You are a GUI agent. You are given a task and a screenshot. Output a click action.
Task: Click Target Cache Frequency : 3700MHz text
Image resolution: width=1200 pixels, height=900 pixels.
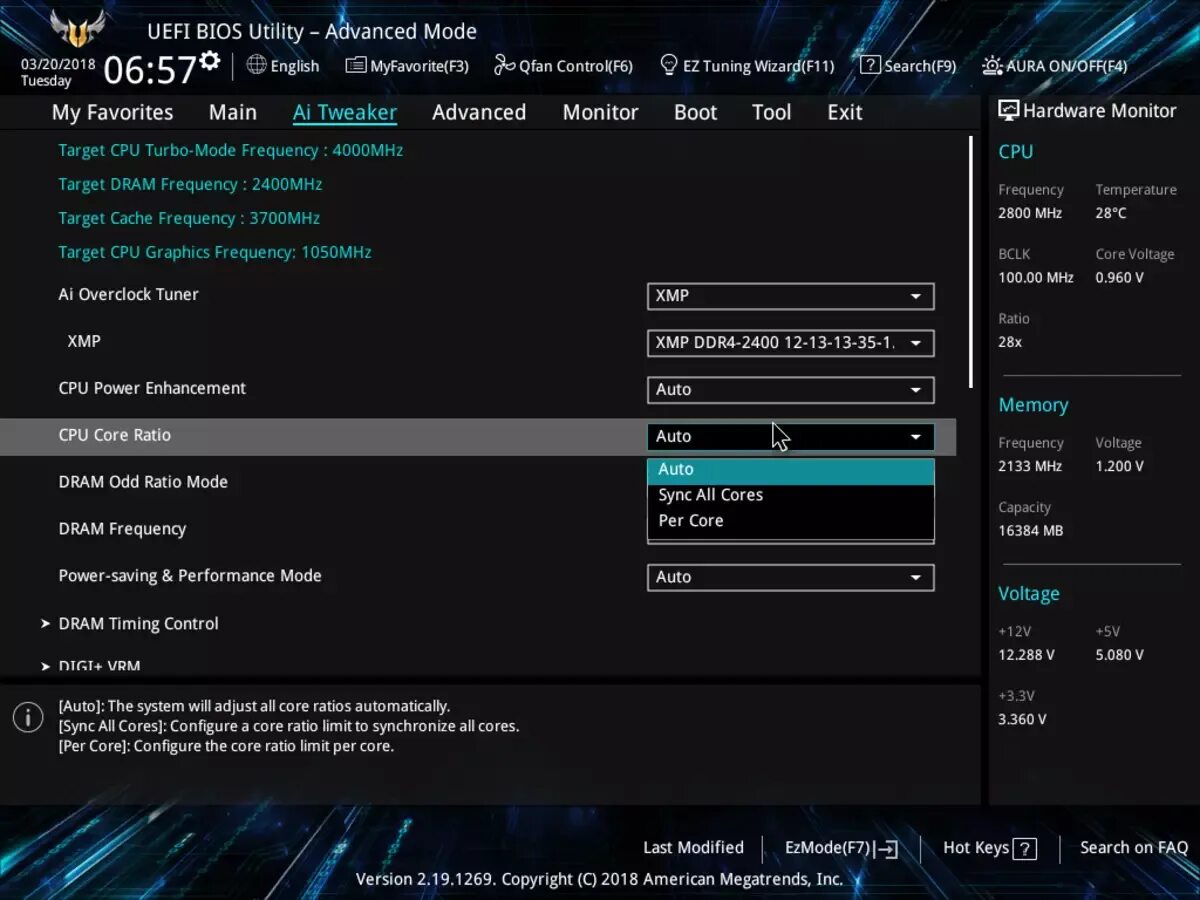point(189,219)
